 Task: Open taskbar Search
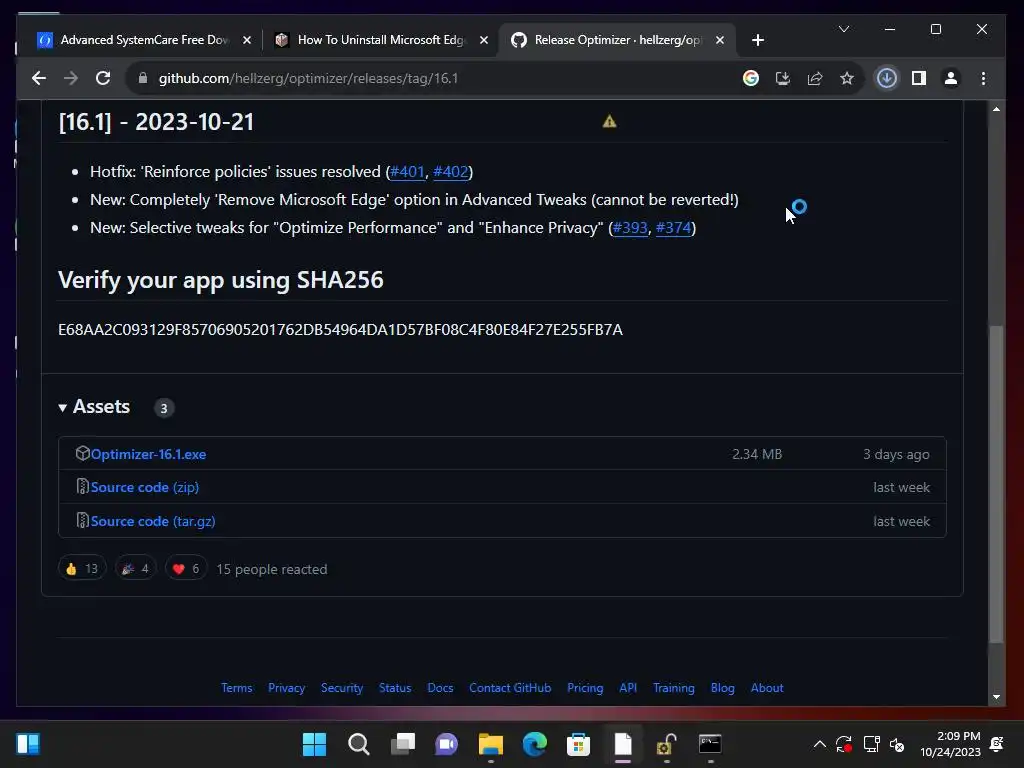(x=359, y=744)
